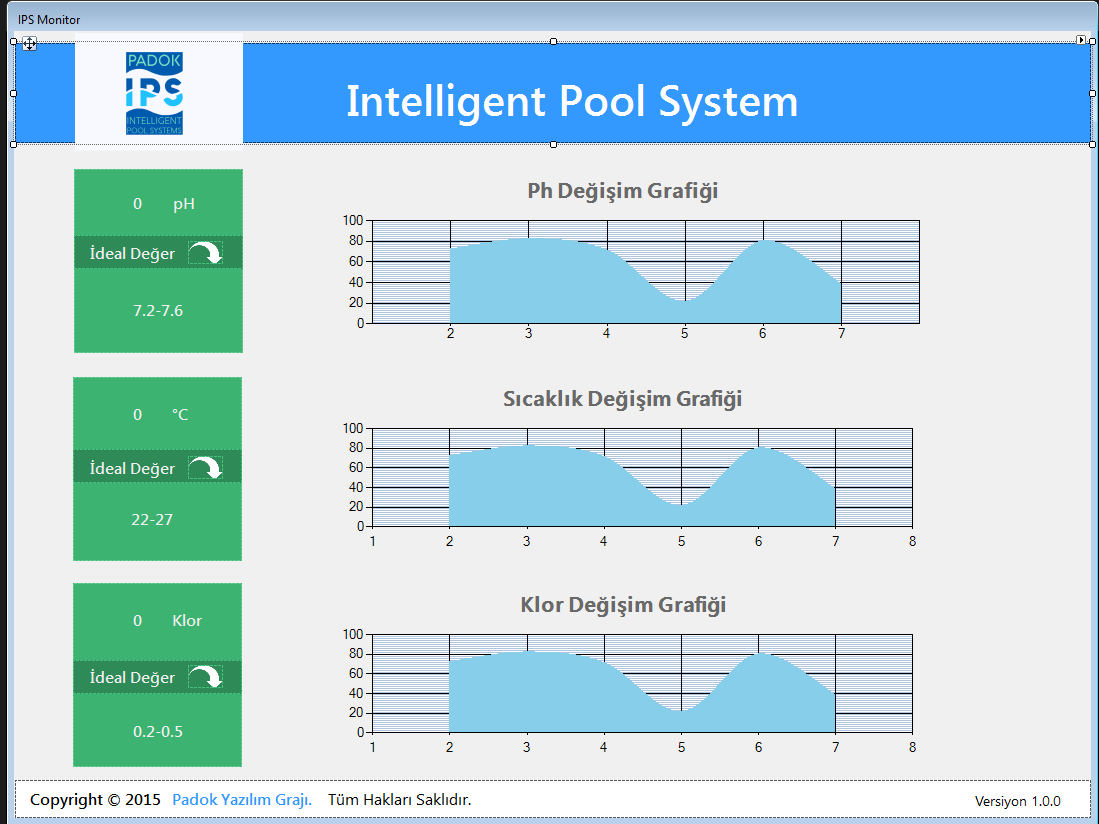Viewport: 1099px width, 824px height.
Task: Click the Versiyon 1.0.0 label
Action: coord(1019,801)
